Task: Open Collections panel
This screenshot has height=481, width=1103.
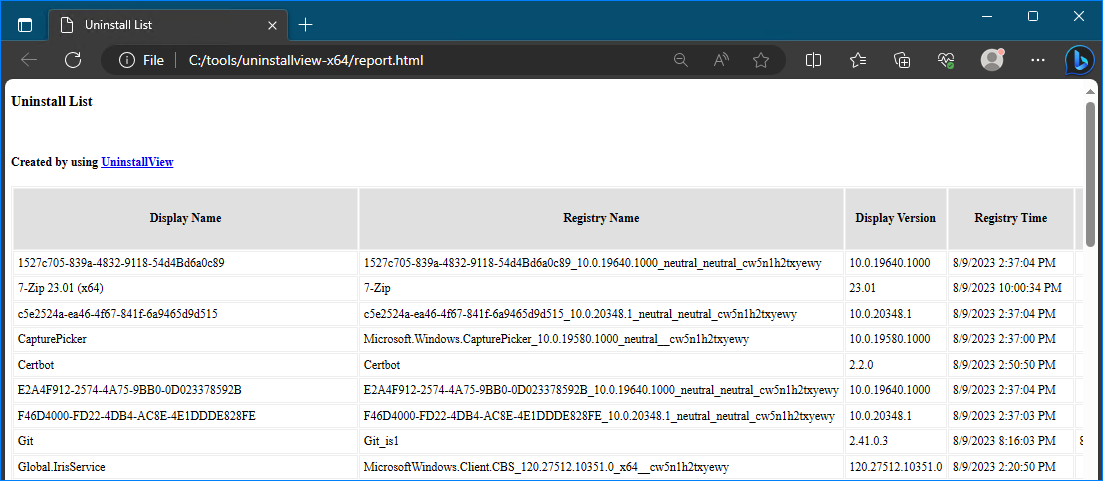Action: pyautogui.click(x=903, y=60)
